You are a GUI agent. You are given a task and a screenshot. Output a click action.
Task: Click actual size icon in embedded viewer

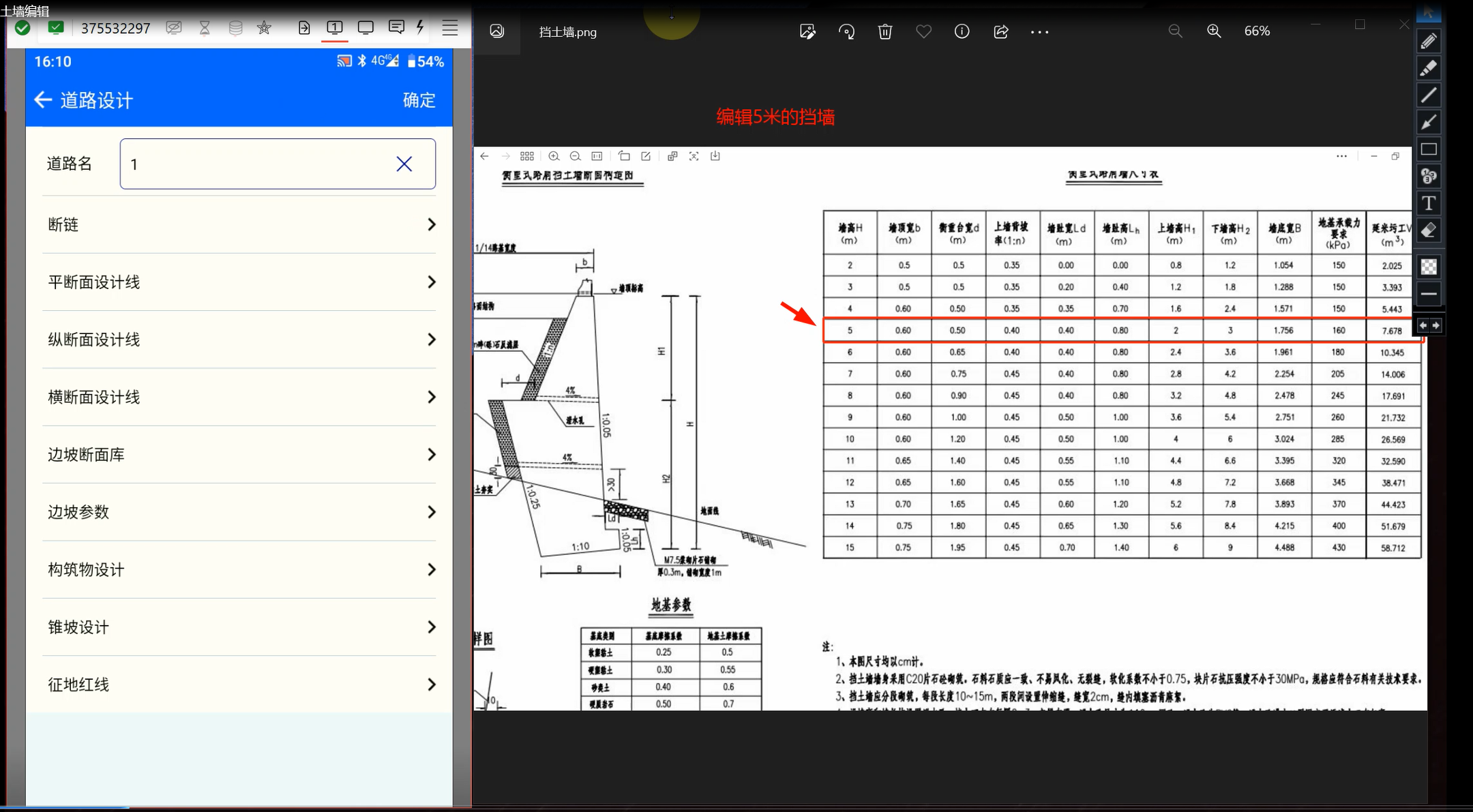click(x=597, y=156)
